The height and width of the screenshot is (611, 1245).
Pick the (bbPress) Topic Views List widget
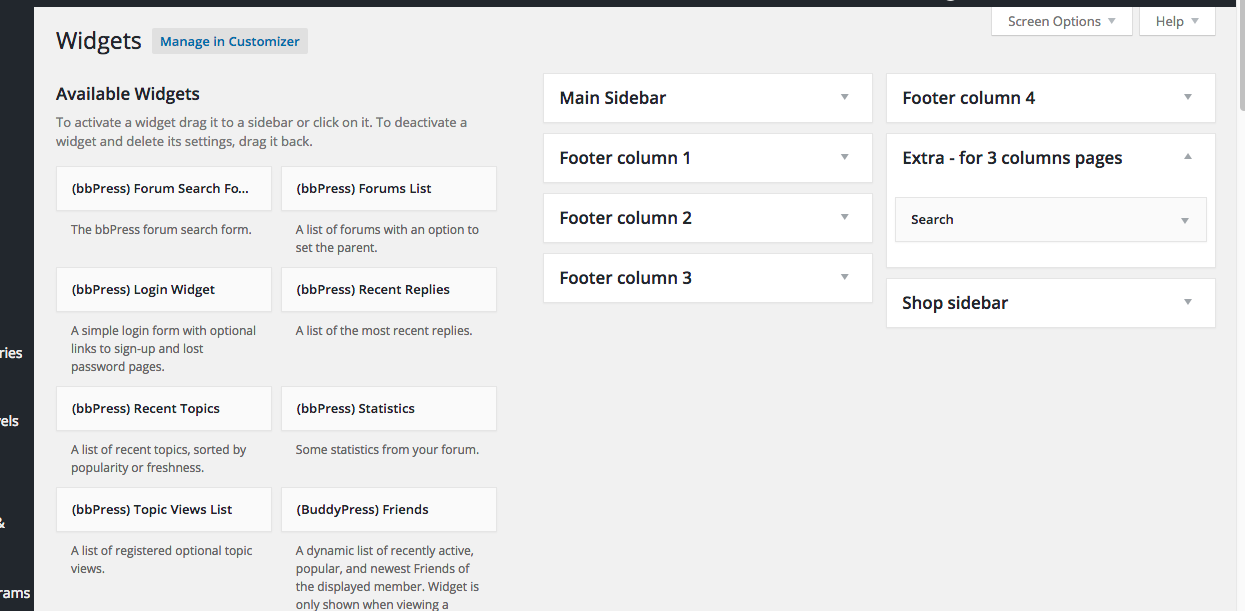coord(164,510)
